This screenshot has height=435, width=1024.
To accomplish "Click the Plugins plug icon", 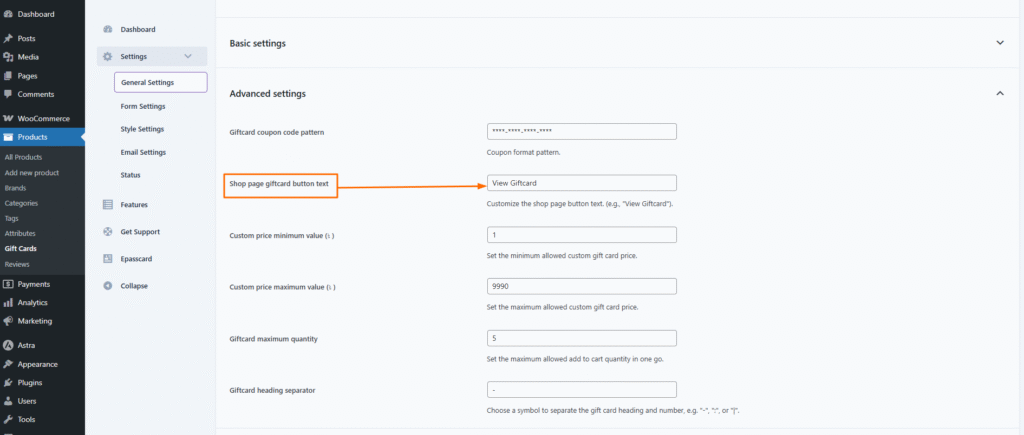I will pos(9,382).
